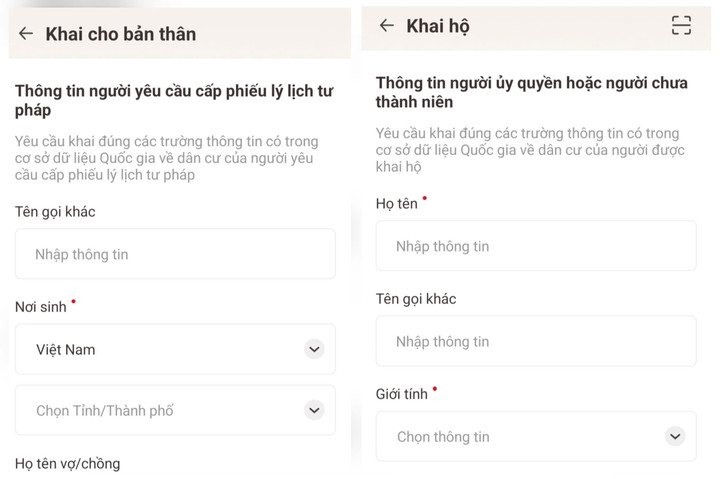The width and height of the screenshot is (720, 479).
Task: Expand the Chọn Tỉnh/Thành phố dropdown
Action: (x=175, y=410)
